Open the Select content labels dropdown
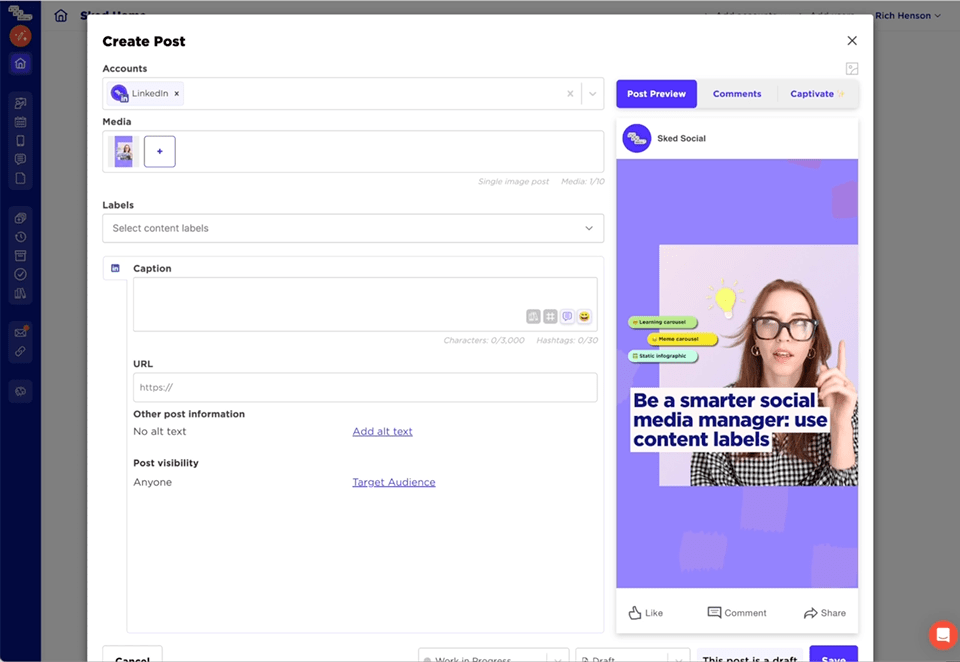The image size is (960, 662). coord(353,228)
